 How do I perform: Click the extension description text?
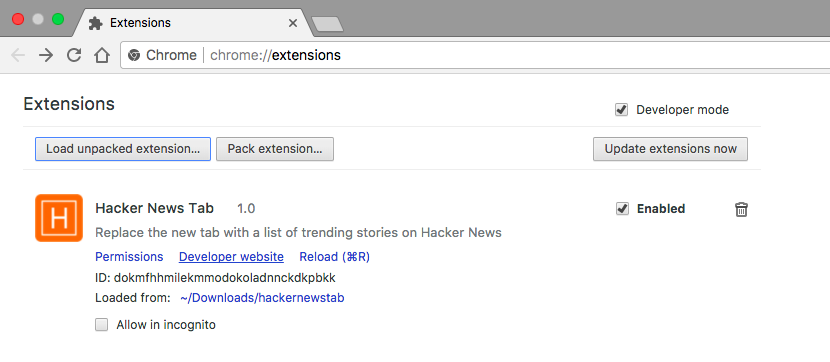point(299,232)
